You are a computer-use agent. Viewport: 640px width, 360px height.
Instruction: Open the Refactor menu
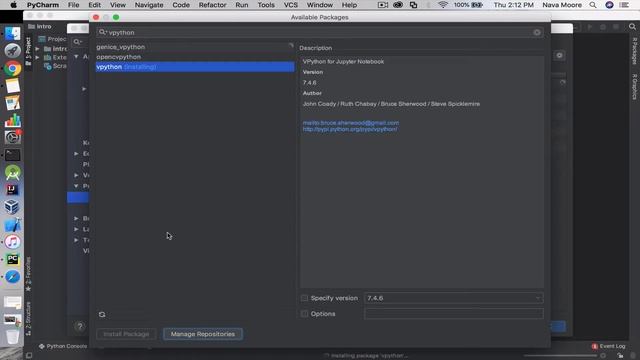pyautogui.click(x=212, y=5)
